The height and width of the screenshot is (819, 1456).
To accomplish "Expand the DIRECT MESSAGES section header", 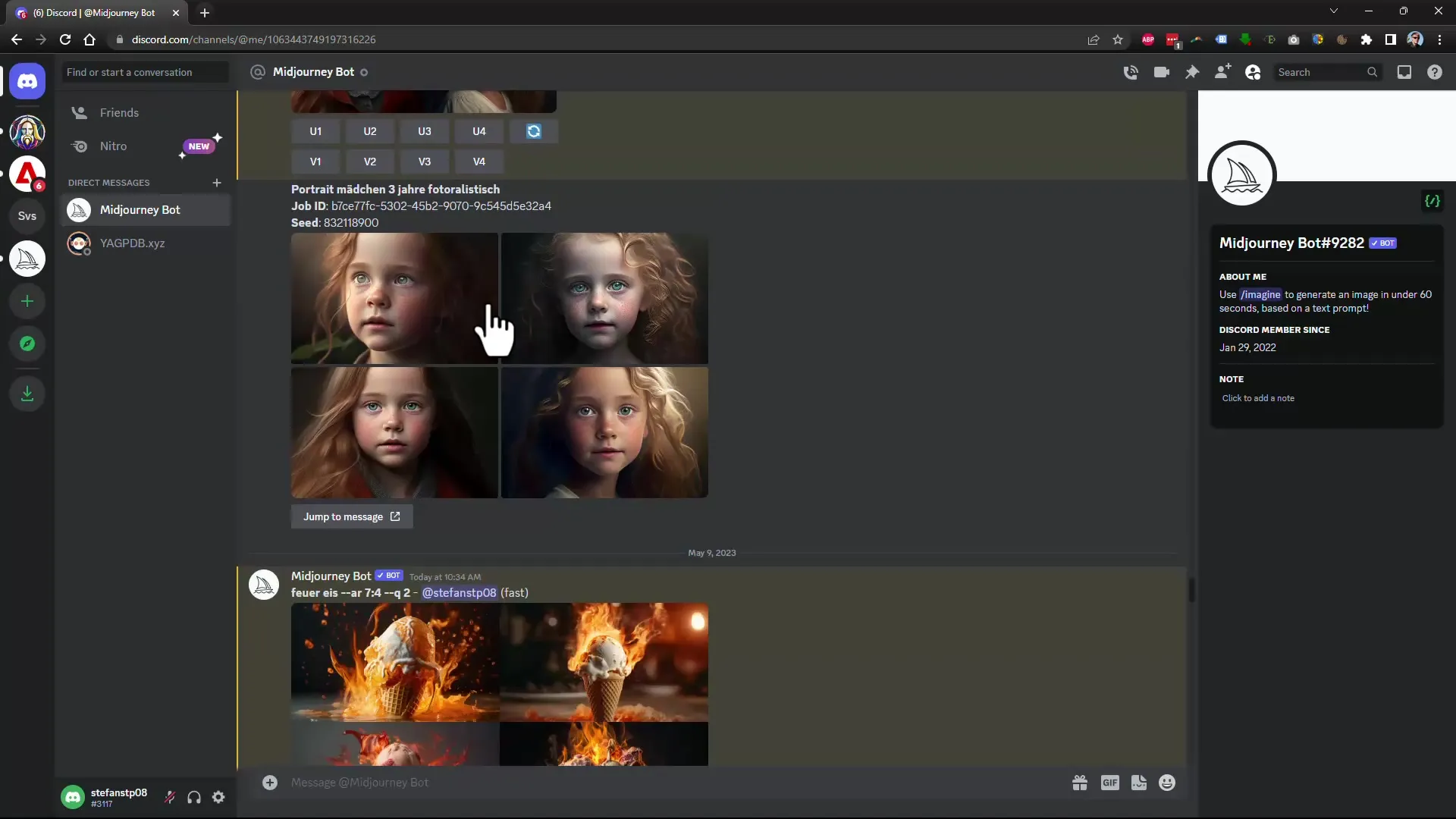I will [109, 182].
